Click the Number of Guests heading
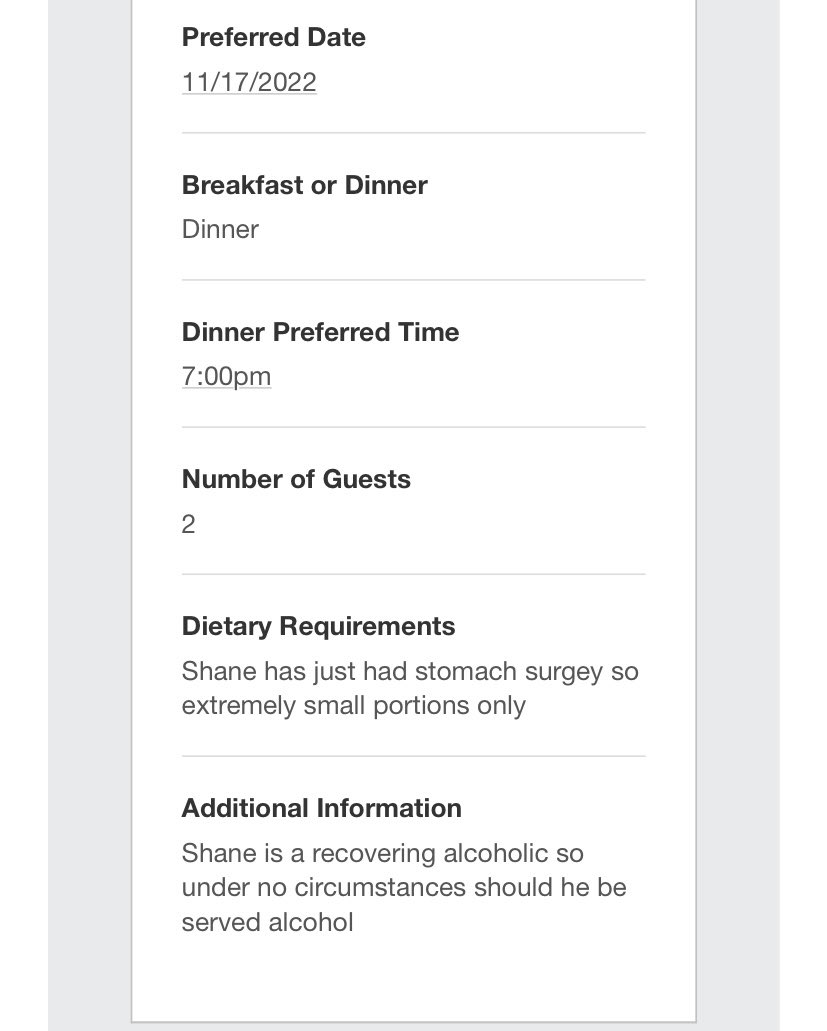Image resolution: width=827 pixels, height=1031 pixels. click(x=296, y=479)
